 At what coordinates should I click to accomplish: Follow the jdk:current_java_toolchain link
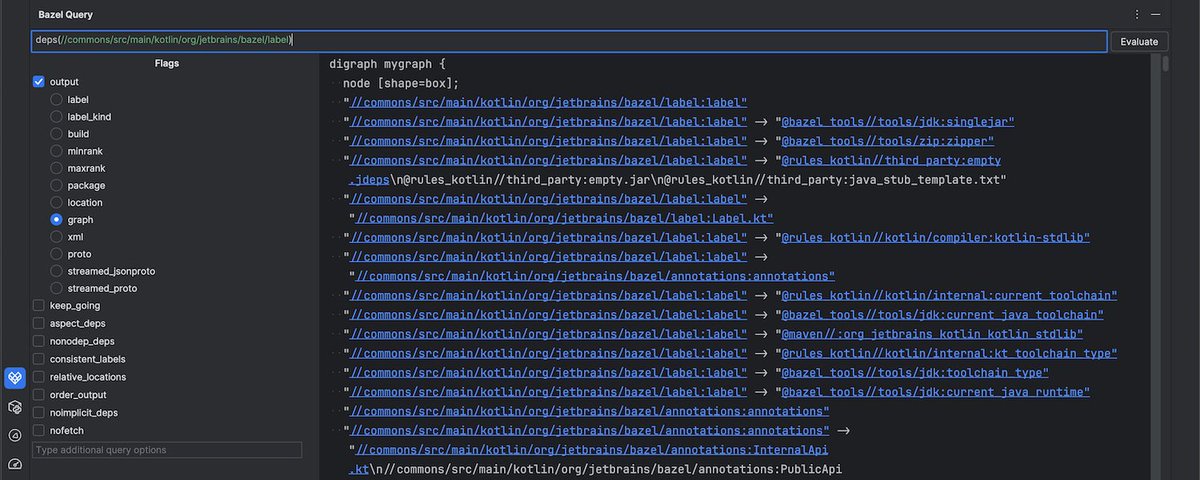tap(942, 315)
